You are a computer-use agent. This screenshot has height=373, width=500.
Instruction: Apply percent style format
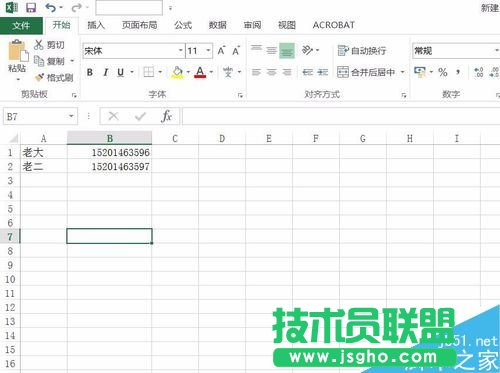[443, 72]
